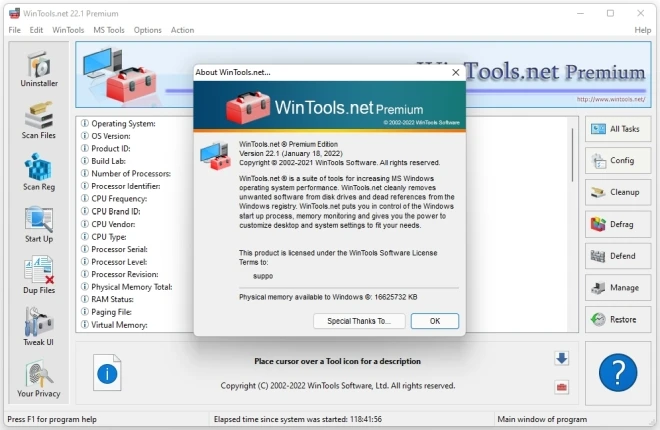Select the CPU Frequency row
The height and width of the screenshot is (430, 660).
coord(114,199)
